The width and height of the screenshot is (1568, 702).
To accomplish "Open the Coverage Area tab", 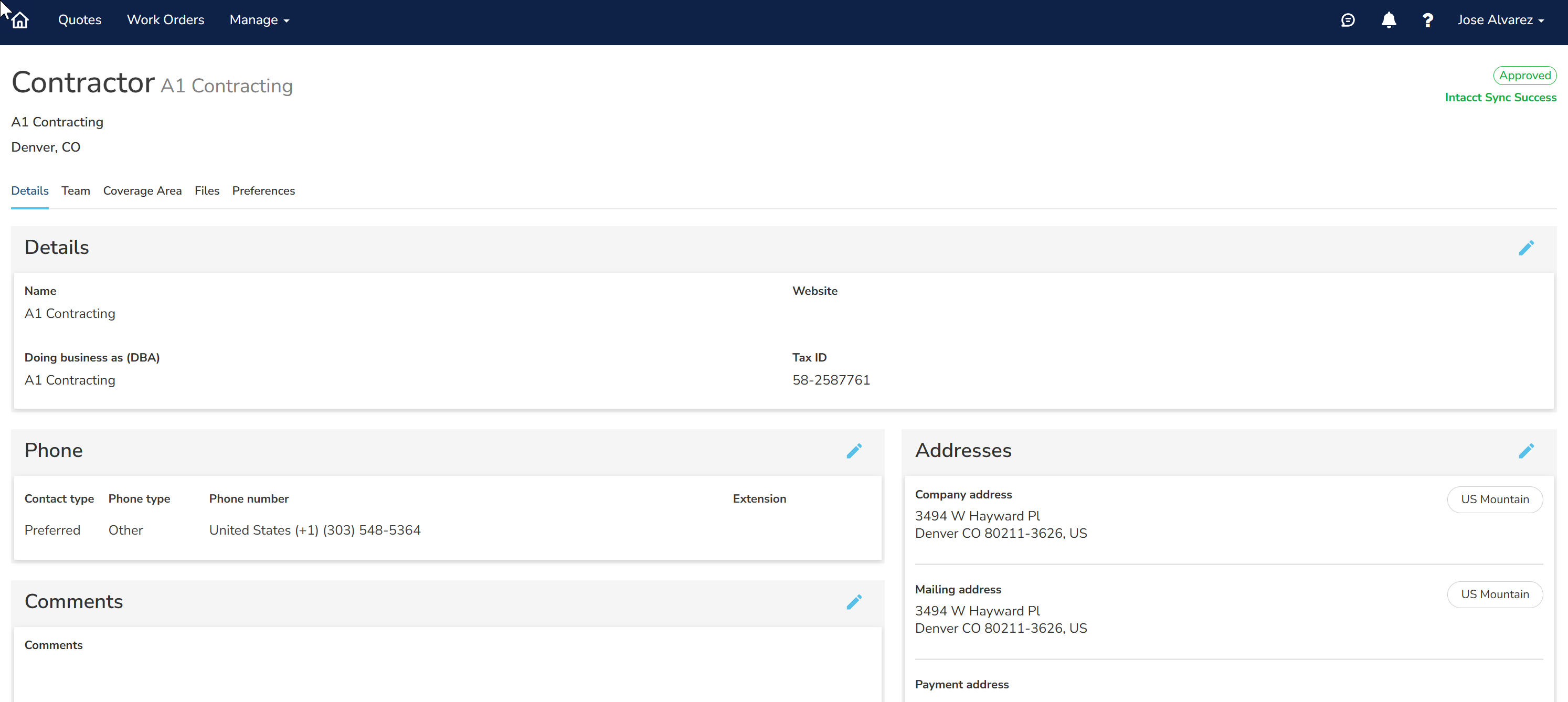I will [142, 190].
